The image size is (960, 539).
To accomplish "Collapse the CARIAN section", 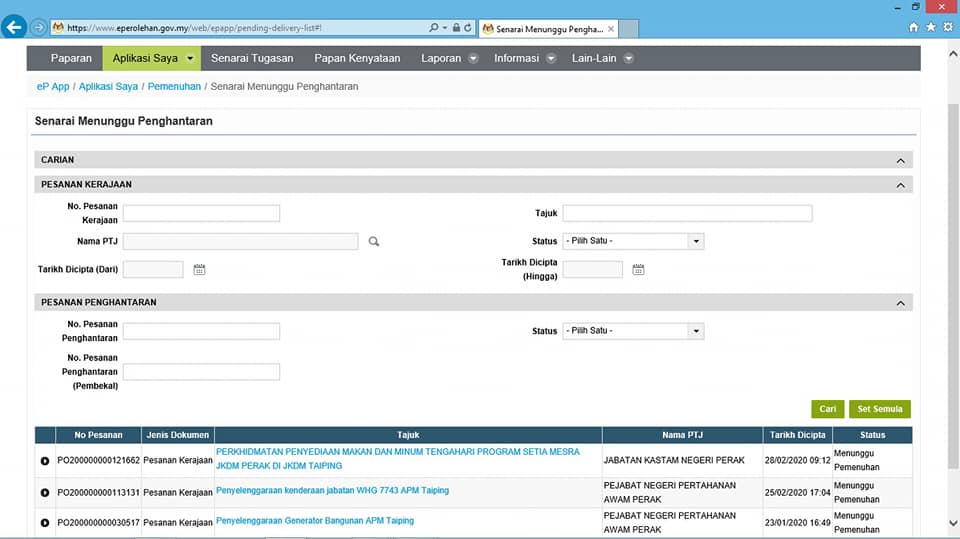I will point(900,160).
